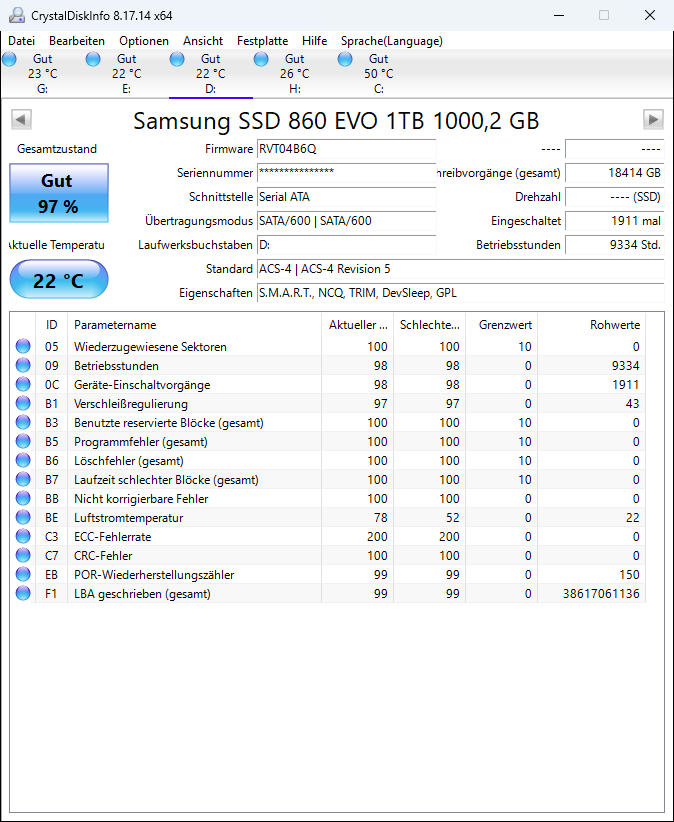Click the Laufwerksbuchstaben field D:
This screenshot has width=674, height=822.
(x=346, y=245)
